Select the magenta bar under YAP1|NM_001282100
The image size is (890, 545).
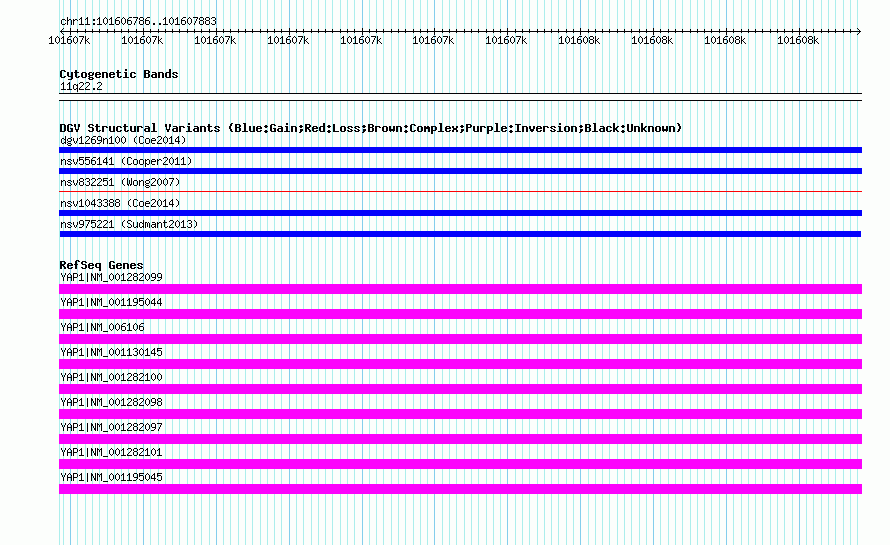click(460, 389)
